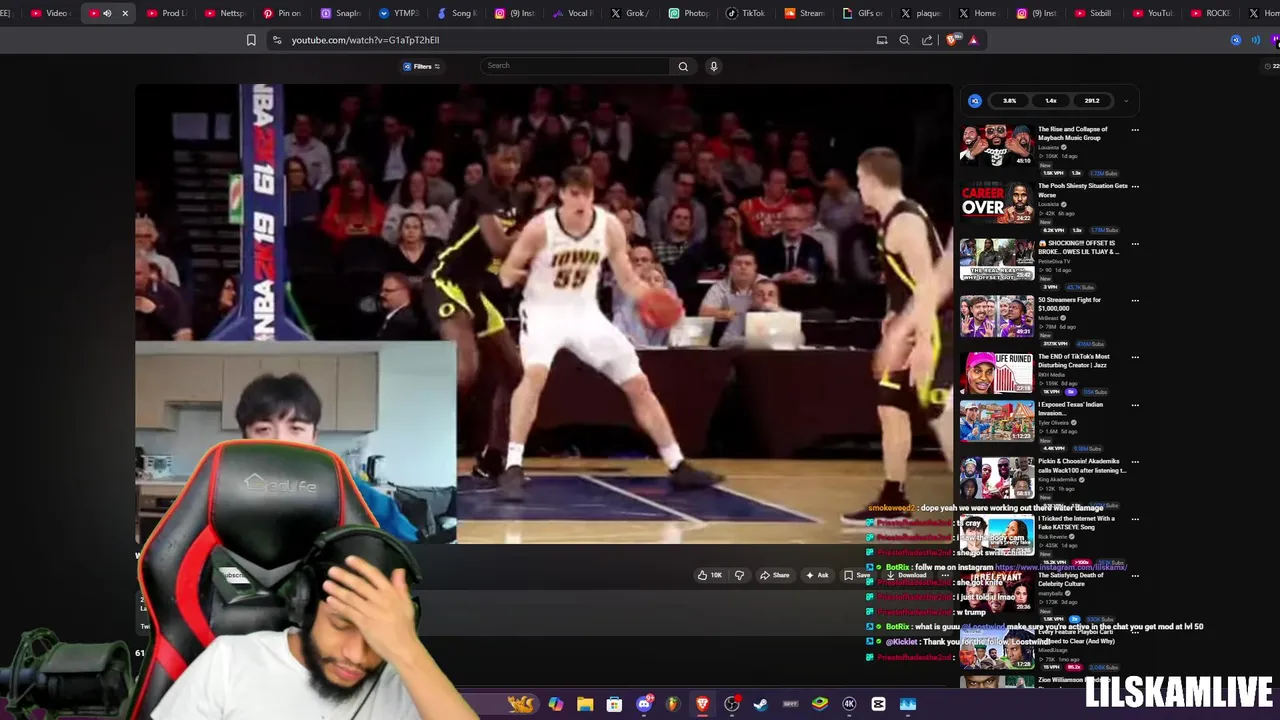Open Steam from the taskbar
1280x720 pixels.
point(761,704)
